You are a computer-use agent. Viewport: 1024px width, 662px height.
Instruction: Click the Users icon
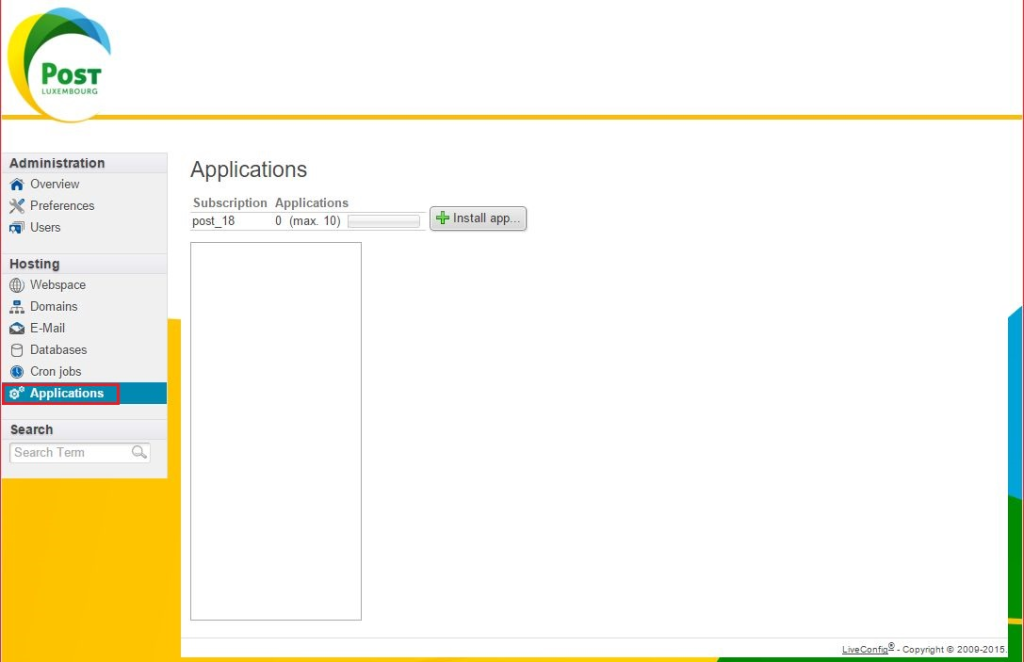(17, 228)
